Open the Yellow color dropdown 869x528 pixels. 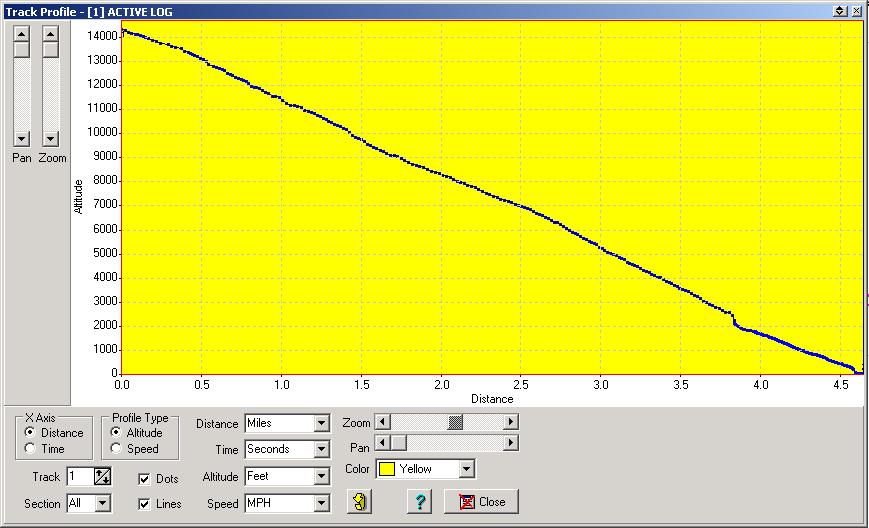pos(466,468)
